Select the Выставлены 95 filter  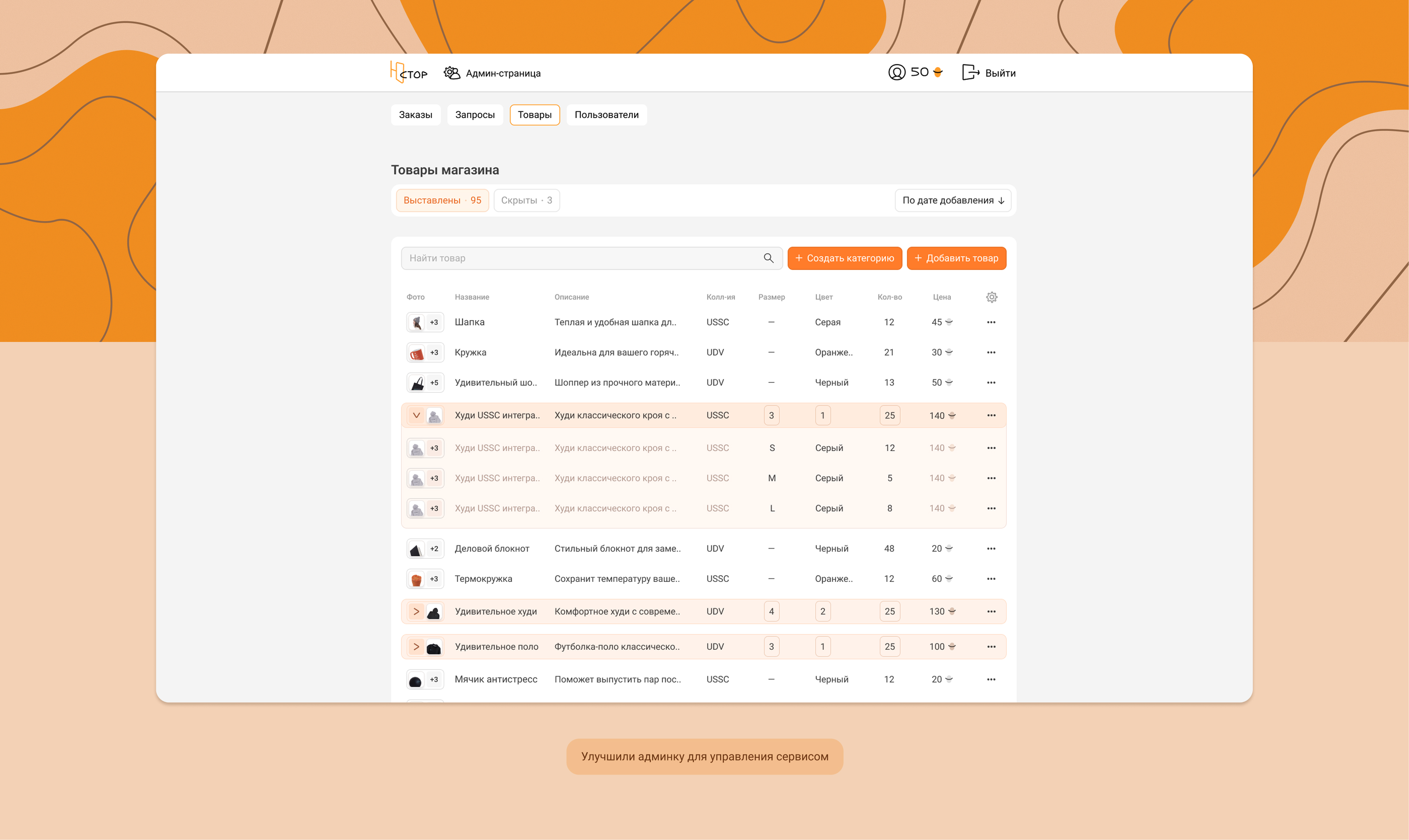[442, 200]
